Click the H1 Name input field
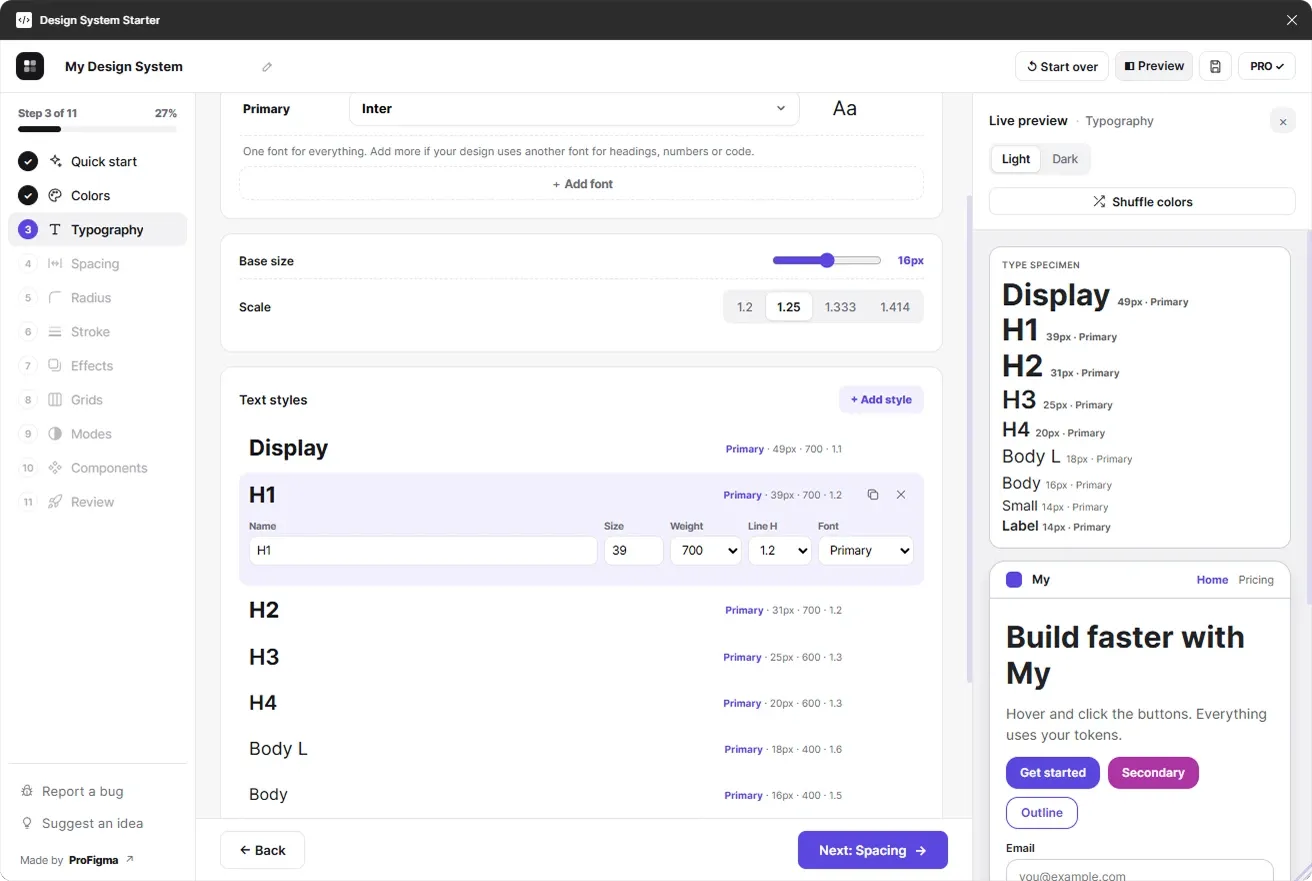Screen dimensions: 1312x881 coord(423,550)
